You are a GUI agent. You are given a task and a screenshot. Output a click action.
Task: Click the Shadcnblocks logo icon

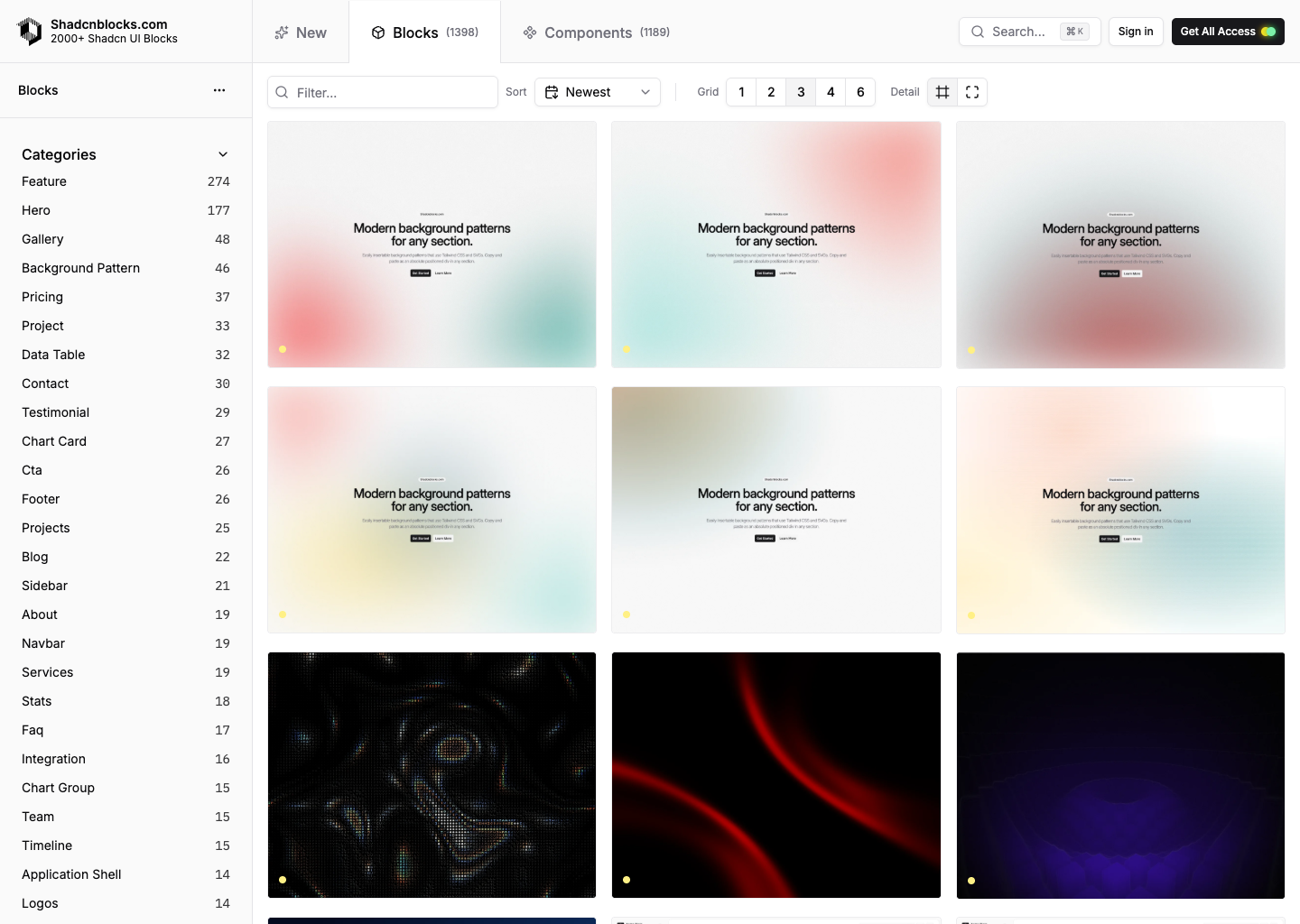point(30,32)
